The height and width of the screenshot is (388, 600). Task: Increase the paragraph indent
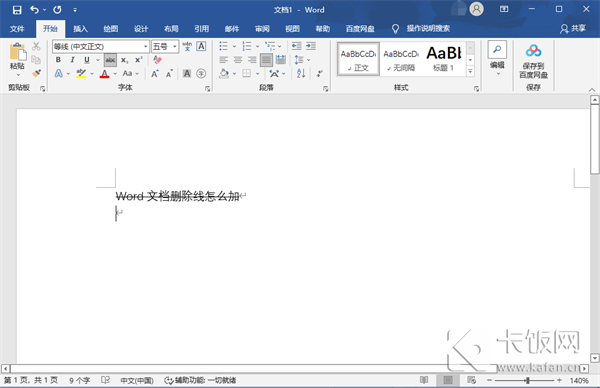pos(311,46)
